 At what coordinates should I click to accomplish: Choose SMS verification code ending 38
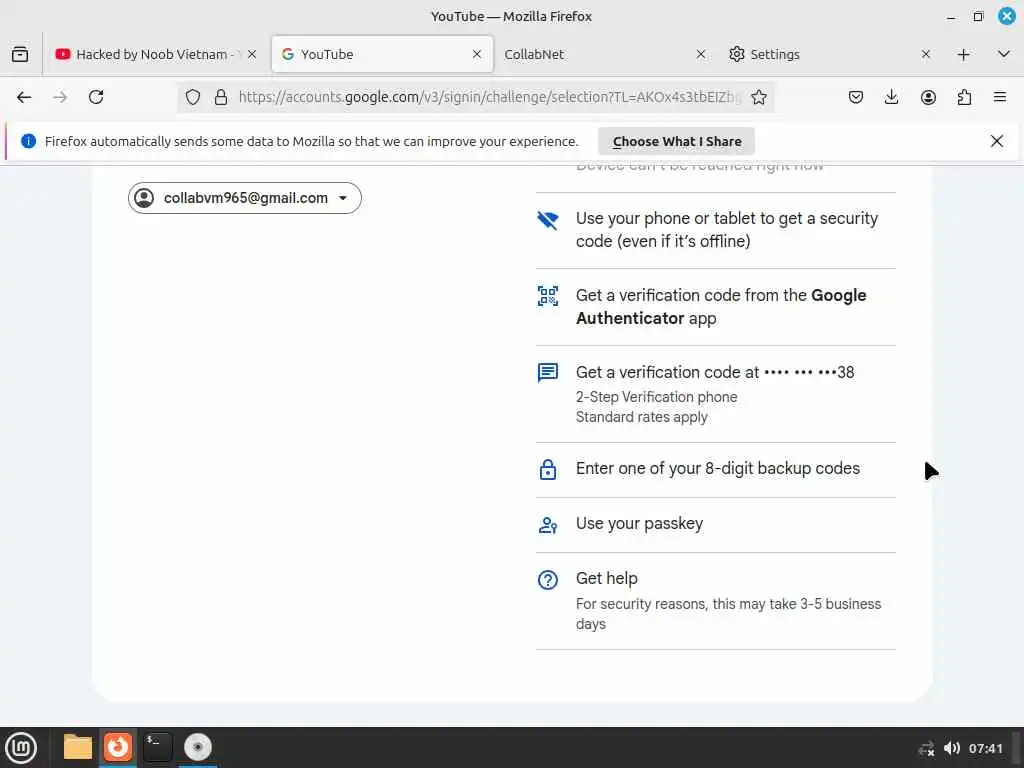(716, 394)
